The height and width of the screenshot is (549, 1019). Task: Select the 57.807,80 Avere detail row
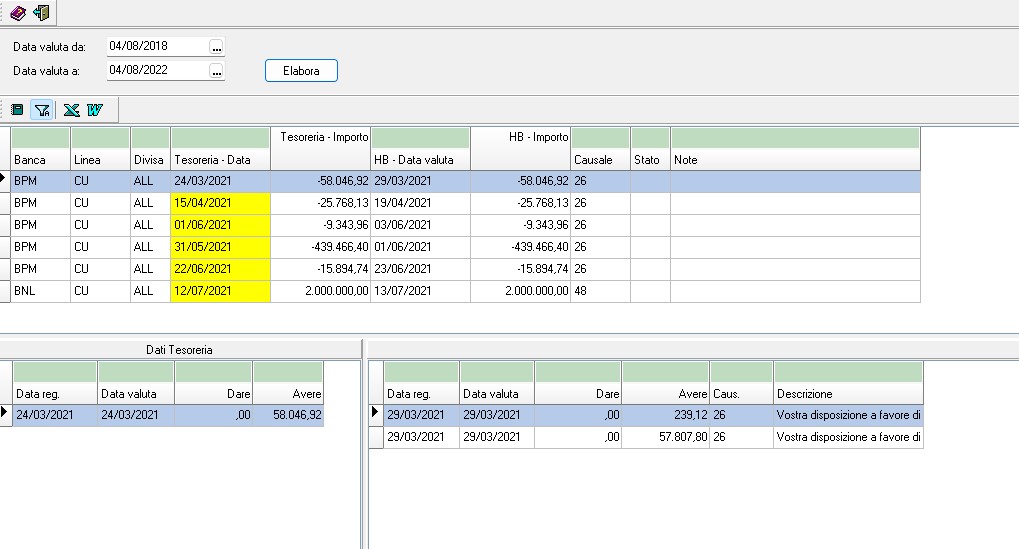(x=665, y=437)
